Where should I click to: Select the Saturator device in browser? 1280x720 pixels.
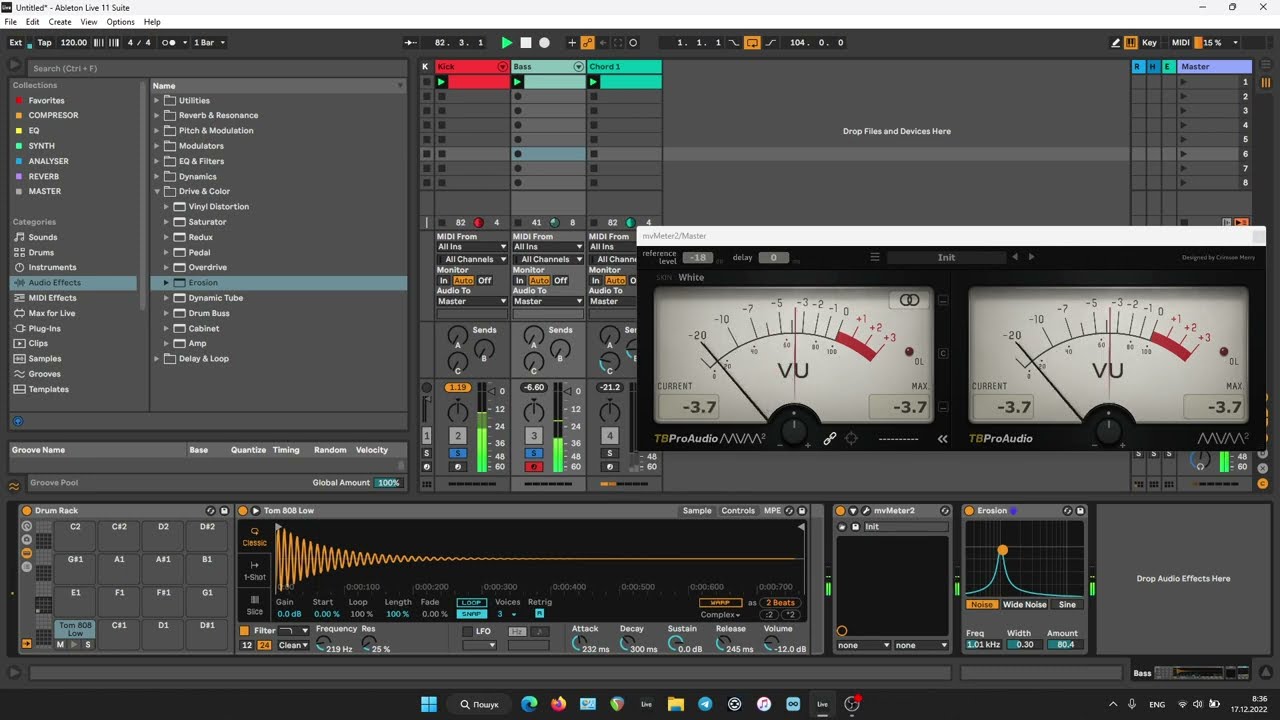(207, 222)
